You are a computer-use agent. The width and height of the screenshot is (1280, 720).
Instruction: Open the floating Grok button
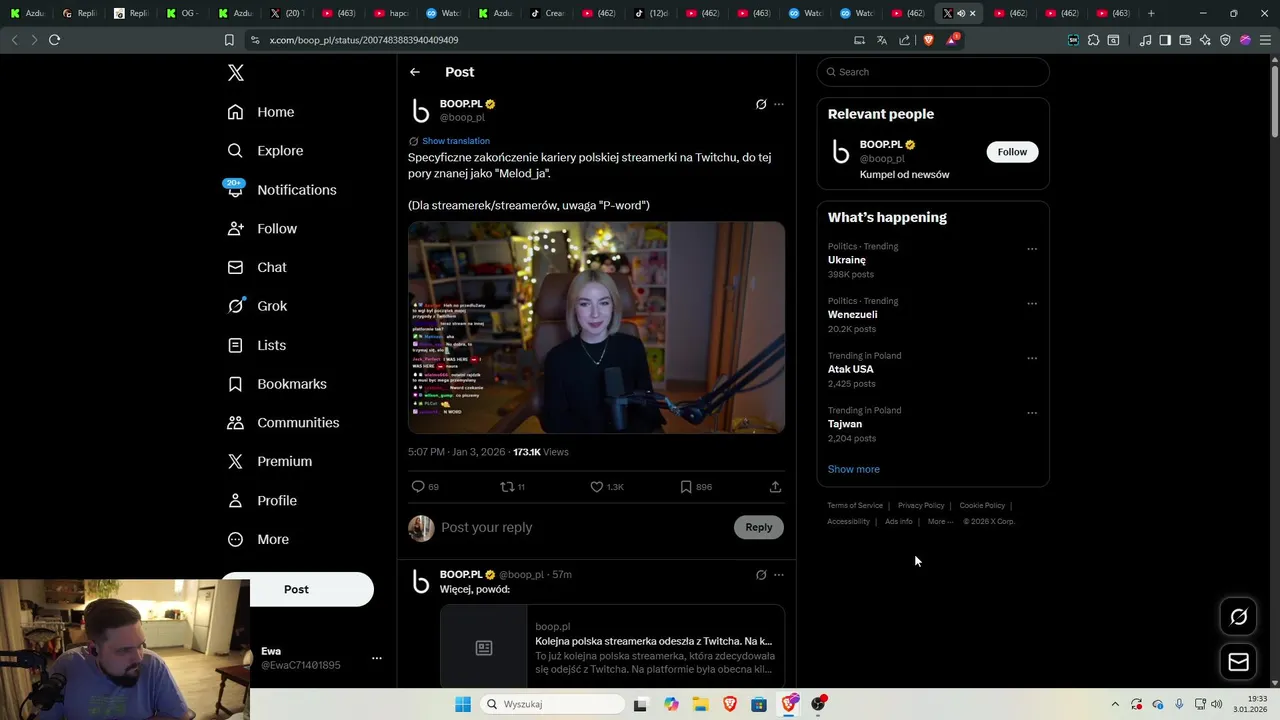tap(1239, 617)
